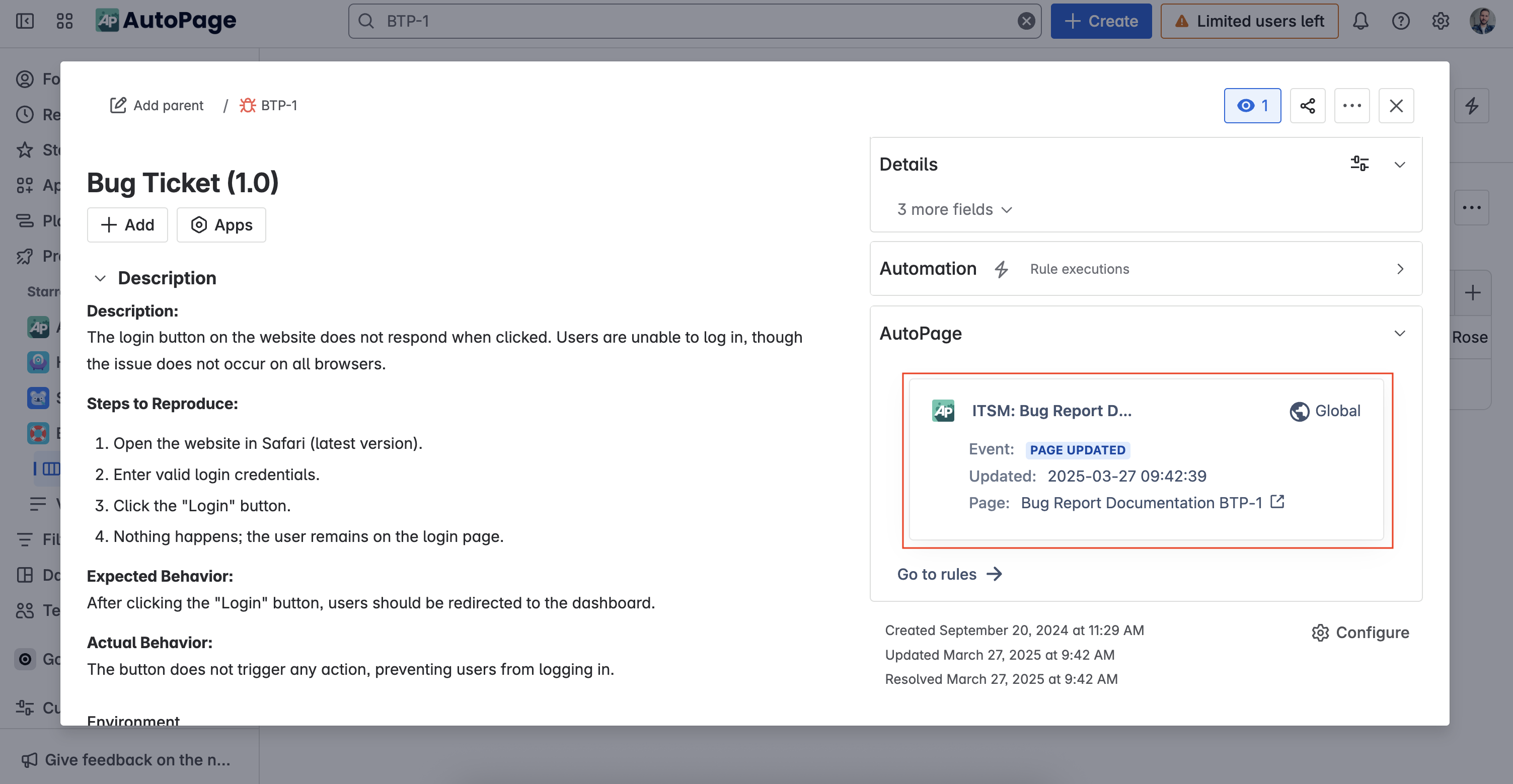1513x784 pixels.
Task: Pin fields using the Details pin icon
Action: (x=1359, y=165)
